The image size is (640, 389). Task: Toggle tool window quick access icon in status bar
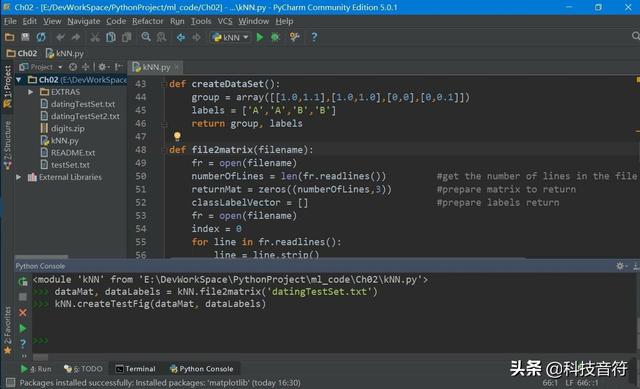(10, 382)
